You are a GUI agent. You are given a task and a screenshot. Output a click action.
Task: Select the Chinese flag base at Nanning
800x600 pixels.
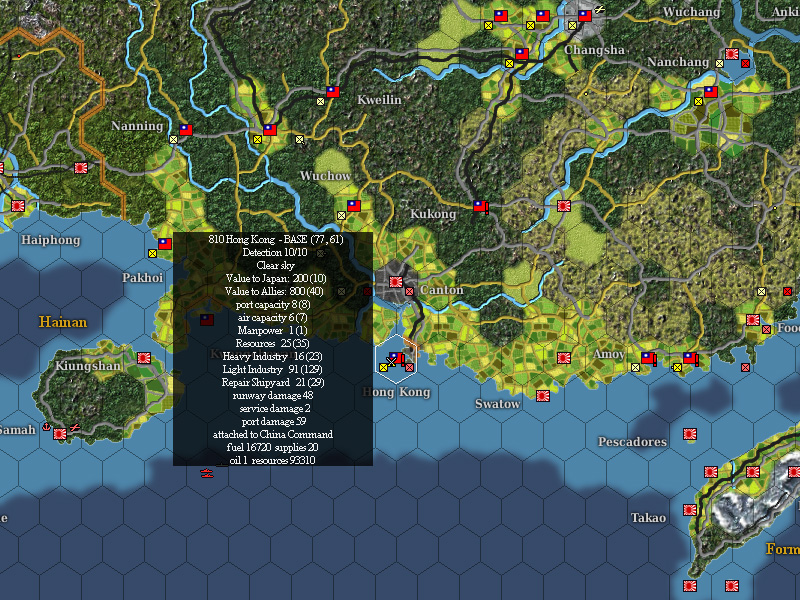point(186,130)
